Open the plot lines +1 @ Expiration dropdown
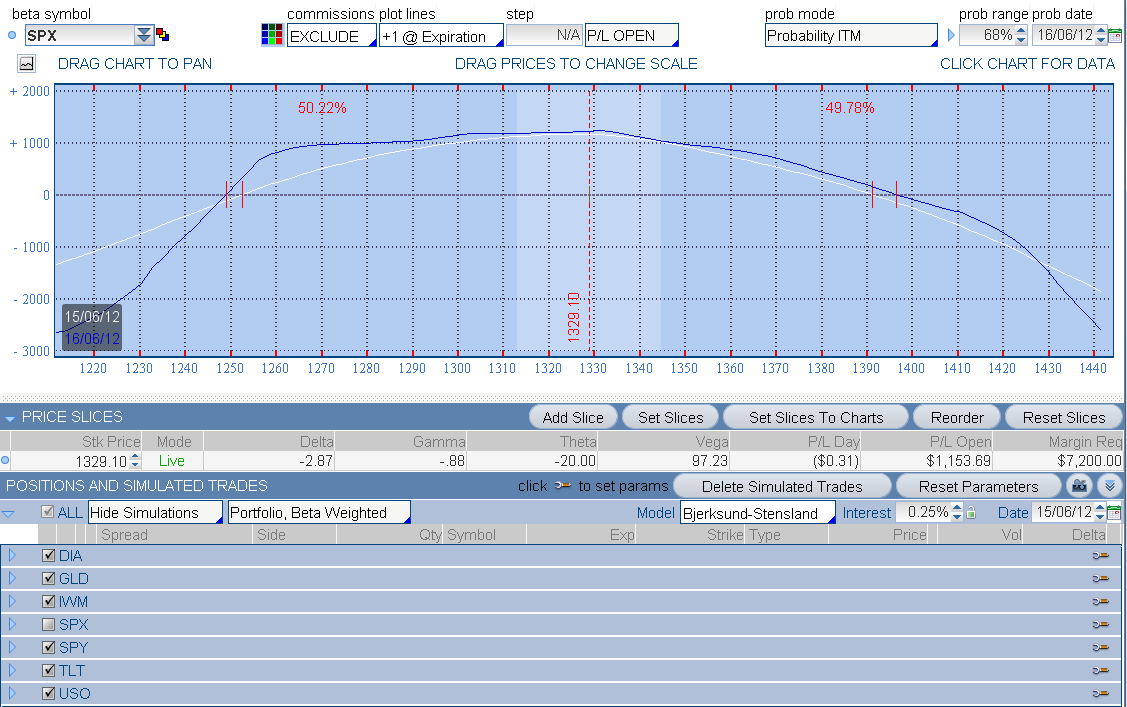Image resolution: width=1127 pixels, height=707 pixels. tap(441, 36)
